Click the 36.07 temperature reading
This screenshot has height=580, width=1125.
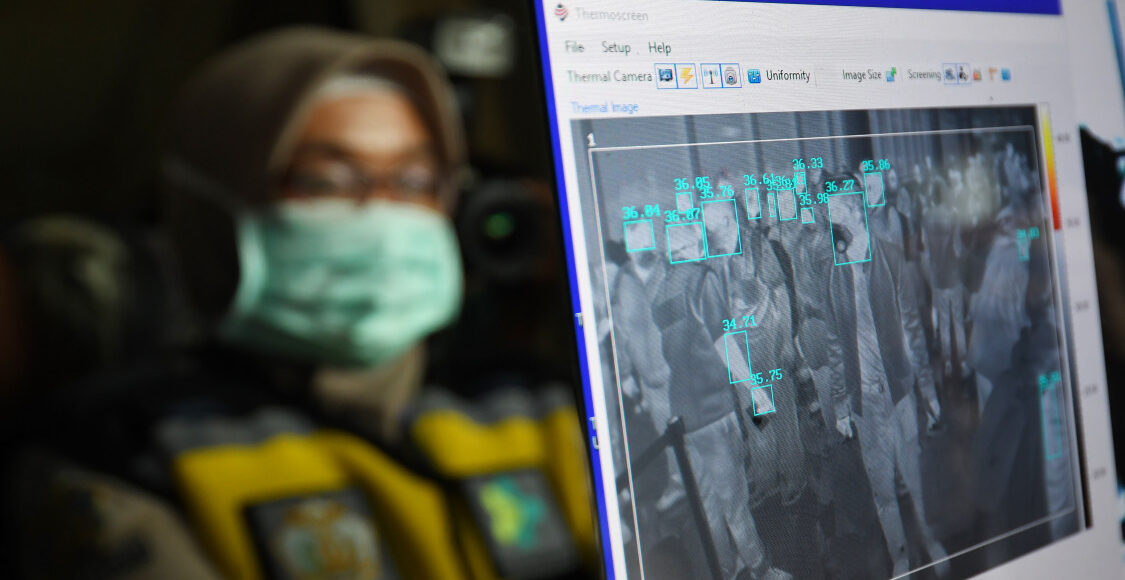[682, 215]
